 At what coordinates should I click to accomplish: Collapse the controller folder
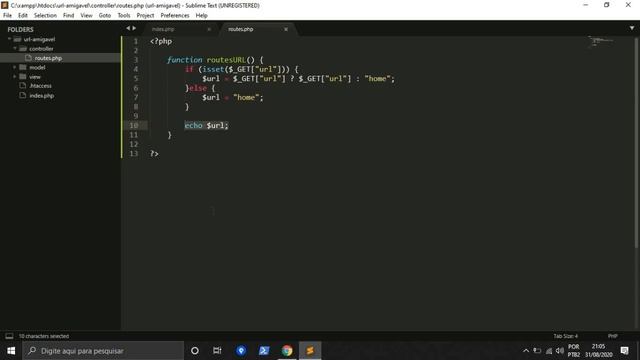tap(15, 49)
